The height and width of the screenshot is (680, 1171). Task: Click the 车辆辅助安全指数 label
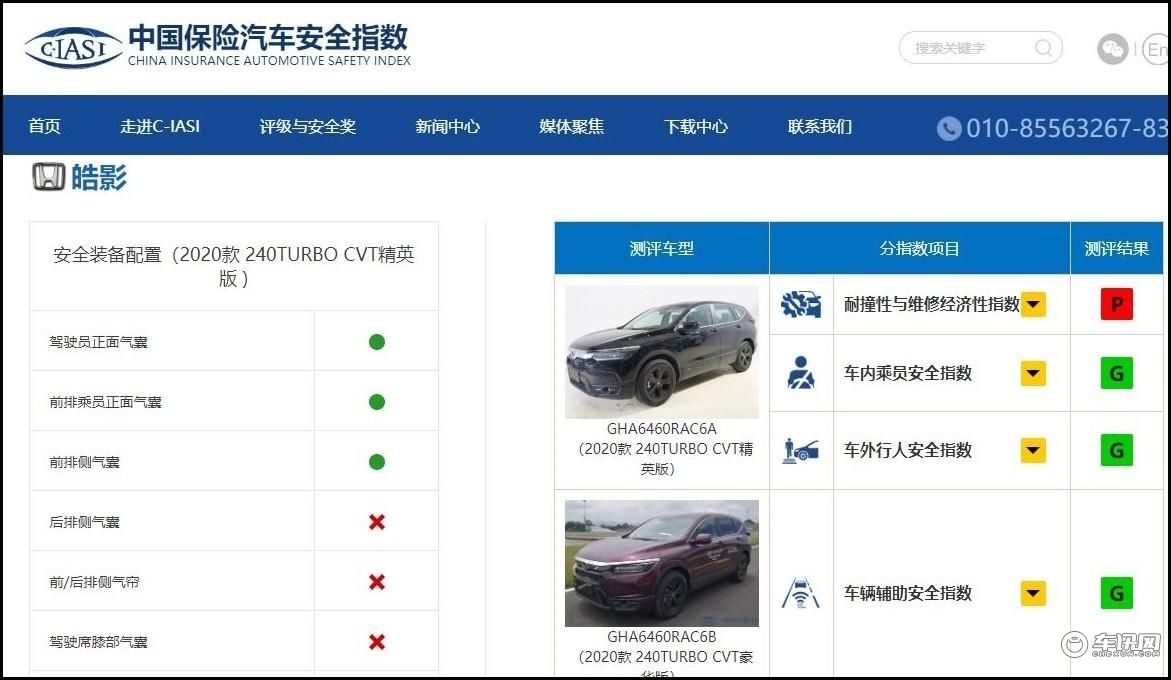pyautogui.click(x=907, y=593)
